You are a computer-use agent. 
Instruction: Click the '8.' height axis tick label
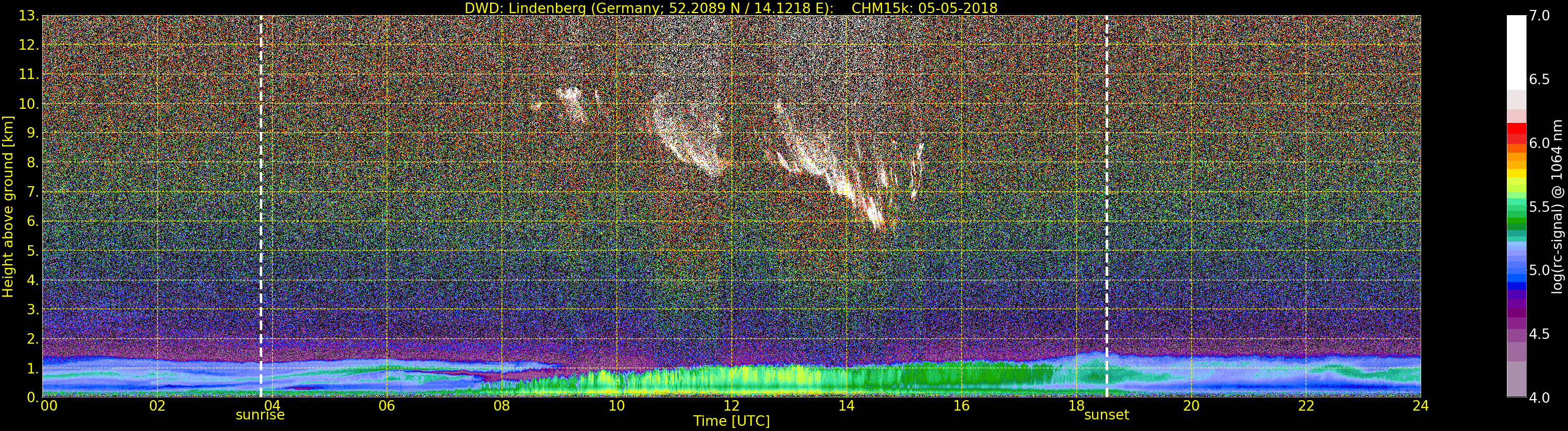[33, 163]
